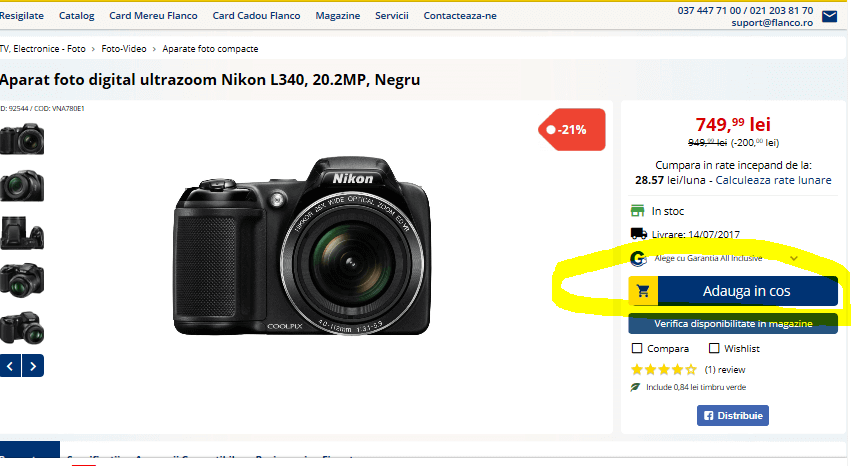Image resolution: width=851 pixels, height=466 pixels.
Task: Enable the Wishlist checkbox
Action: (714, 348)
